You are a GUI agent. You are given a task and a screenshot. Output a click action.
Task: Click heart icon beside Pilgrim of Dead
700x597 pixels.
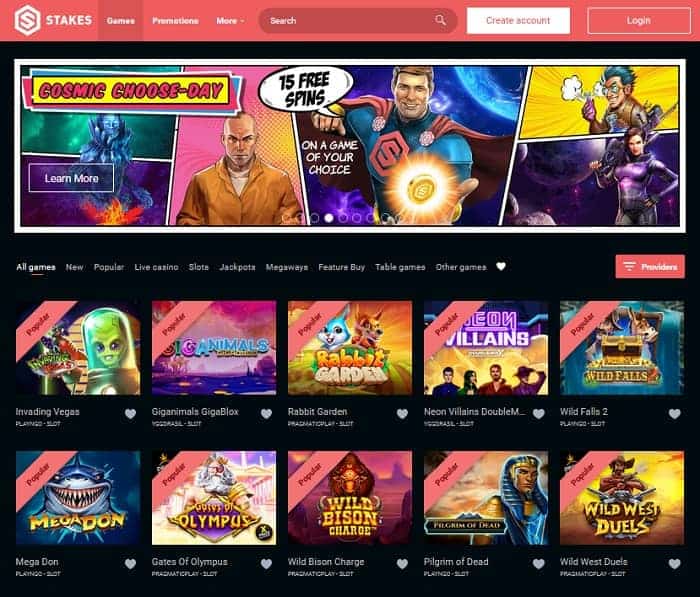(x=539, y=564)
